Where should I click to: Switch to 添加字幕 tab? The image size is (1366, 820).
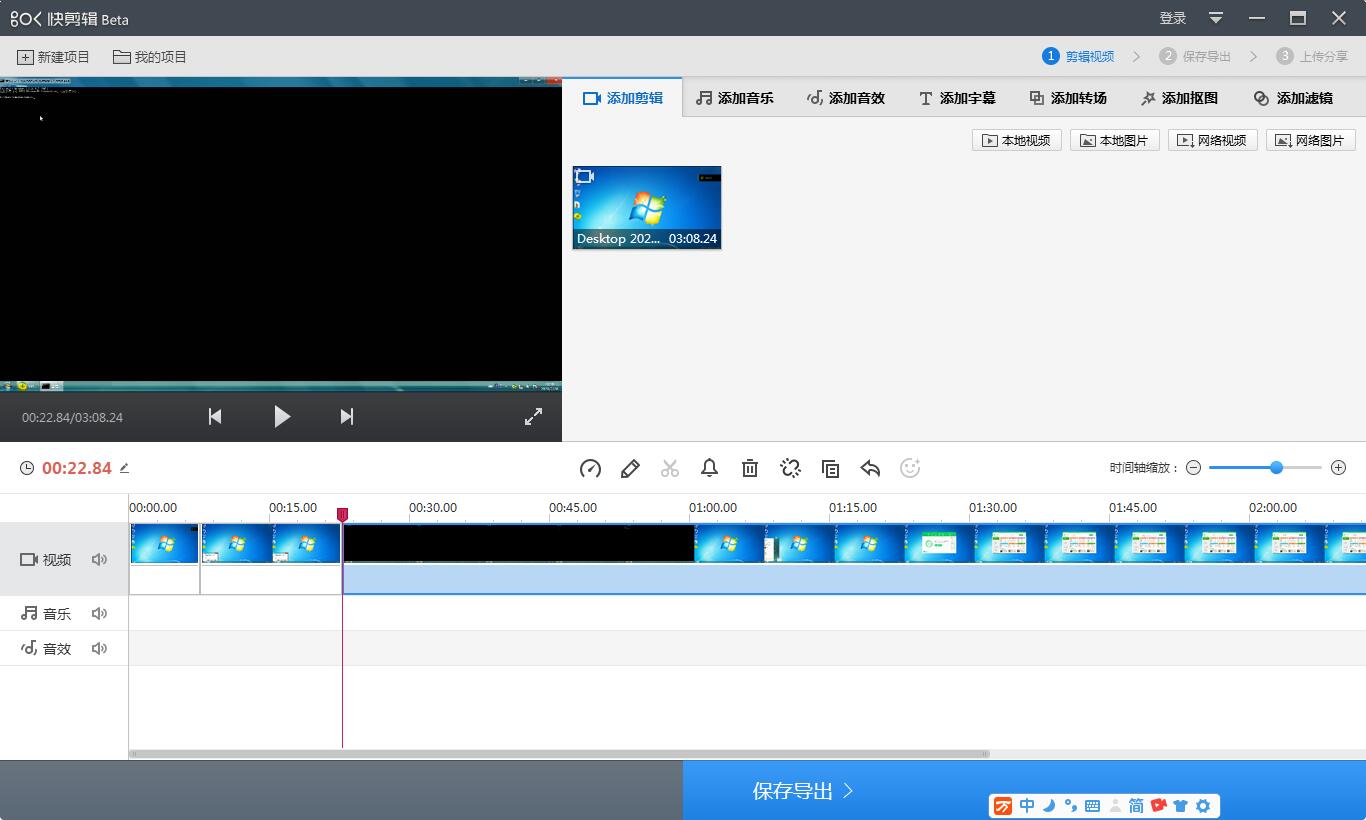click(957, 98)
